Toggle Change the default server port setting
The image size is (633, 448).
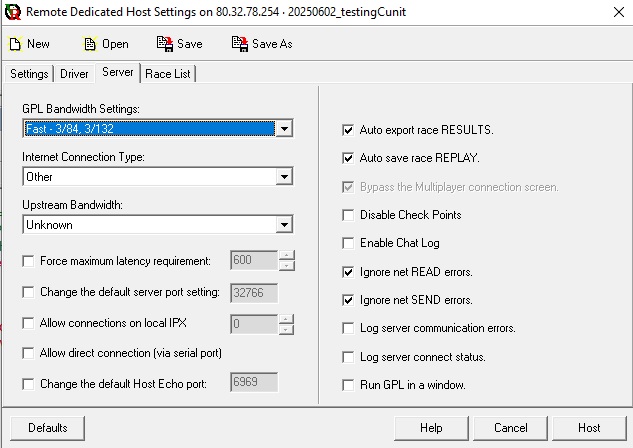28,292
